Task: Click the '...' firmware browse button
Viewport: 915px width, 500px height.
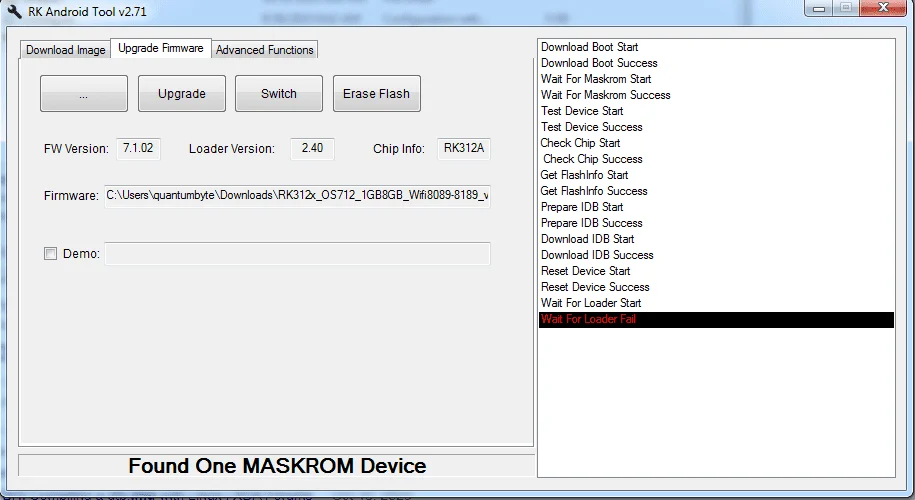Action: pyautogui.click(x=83, y=93)
